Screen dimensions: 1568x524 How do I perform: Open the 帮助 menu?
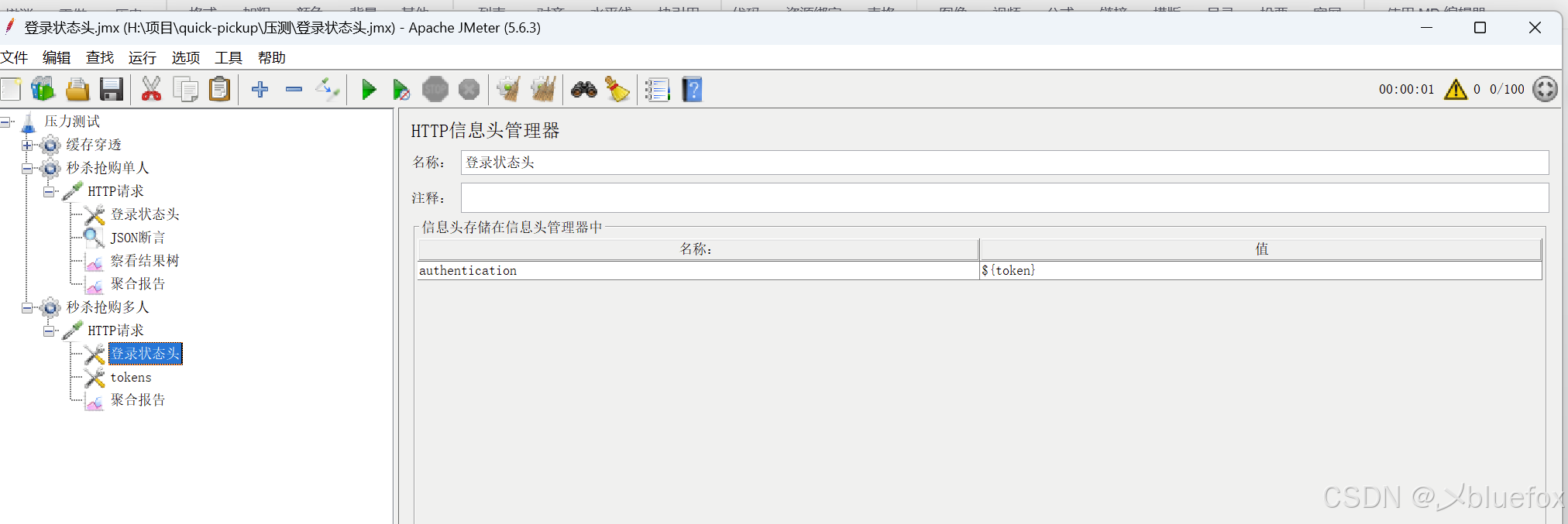[x=272, y=58]
